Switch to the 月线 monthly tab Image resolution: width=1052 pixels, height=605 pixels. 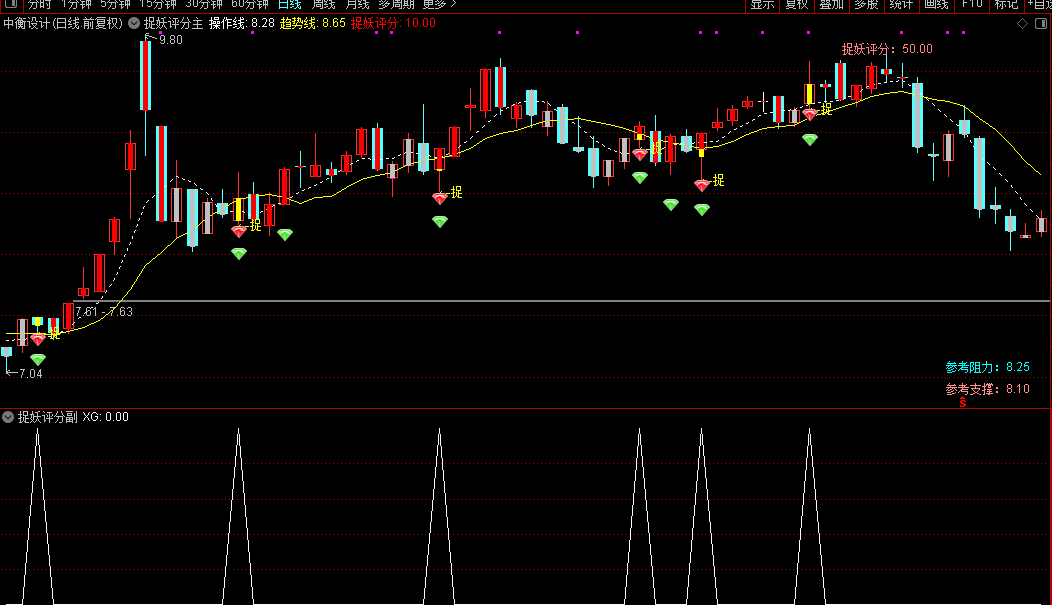click(357, 4)
